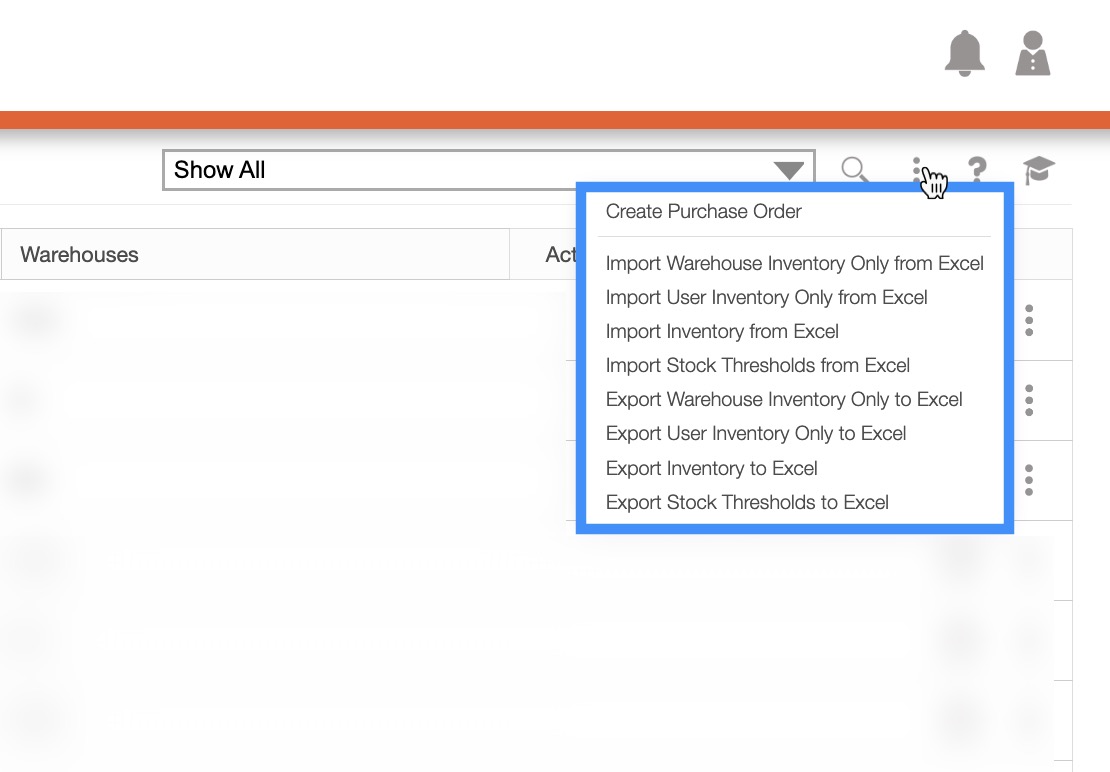The height and width of the screenshot is (772, 1110).
Task: Open the notifications bell
Action: click(x=964, y=53)
